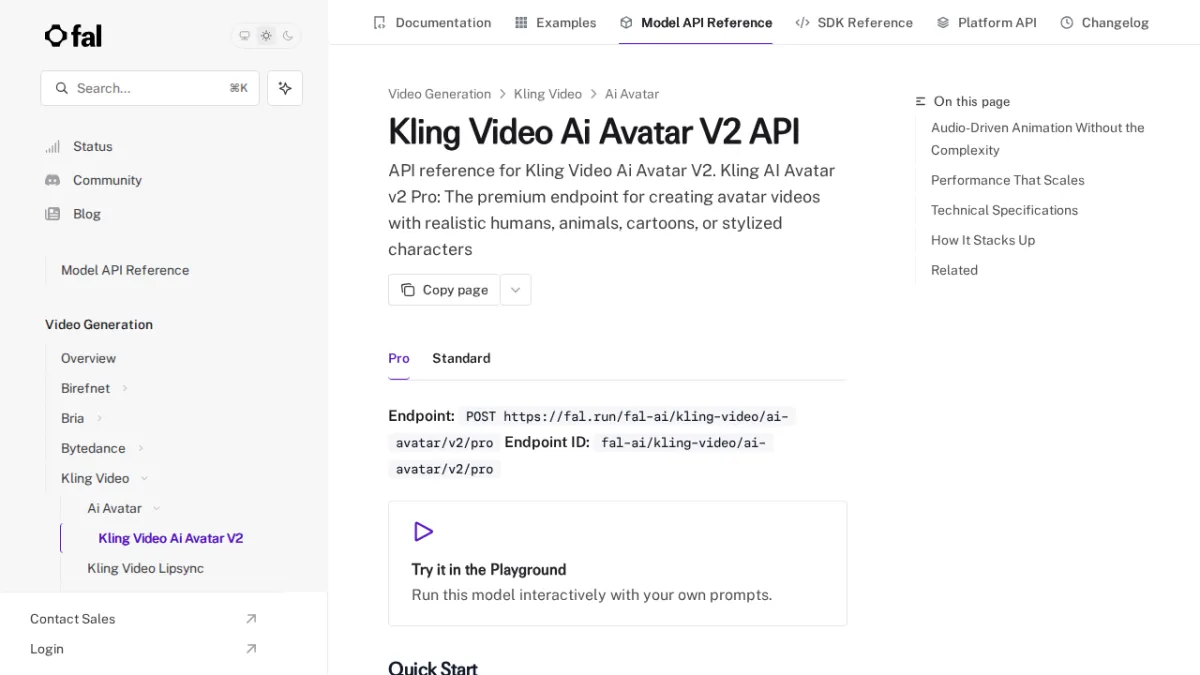Jump to Related section

point(955,270)
